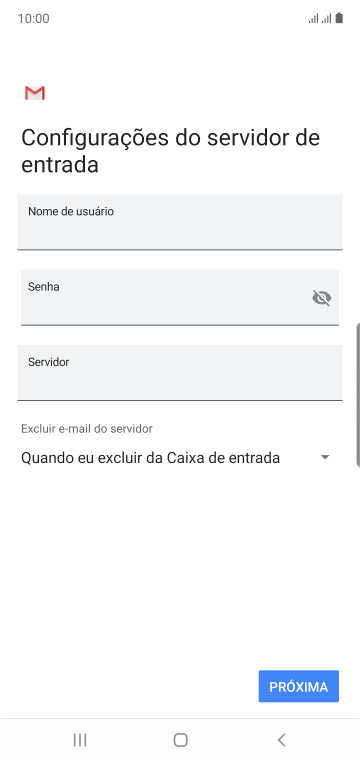Click the page scrollbar handle
Viewport: 360px width, 760px height.
(x=358, y=394)
